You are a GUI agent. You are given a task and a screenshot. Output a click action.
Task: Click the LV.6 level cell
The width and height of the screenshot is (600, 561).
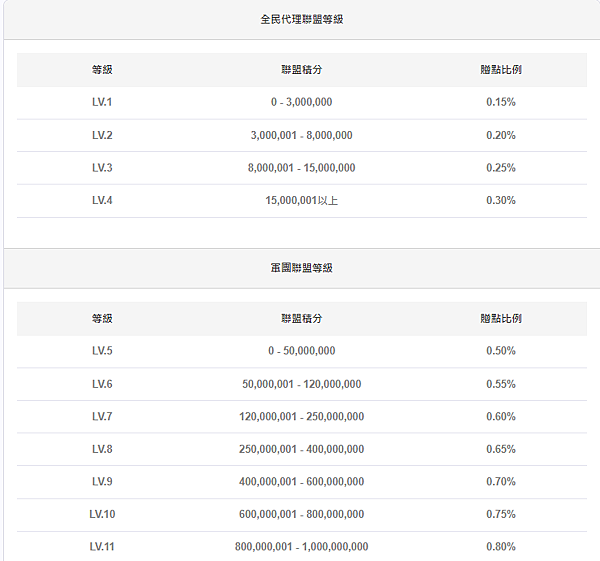click(102, 384)
